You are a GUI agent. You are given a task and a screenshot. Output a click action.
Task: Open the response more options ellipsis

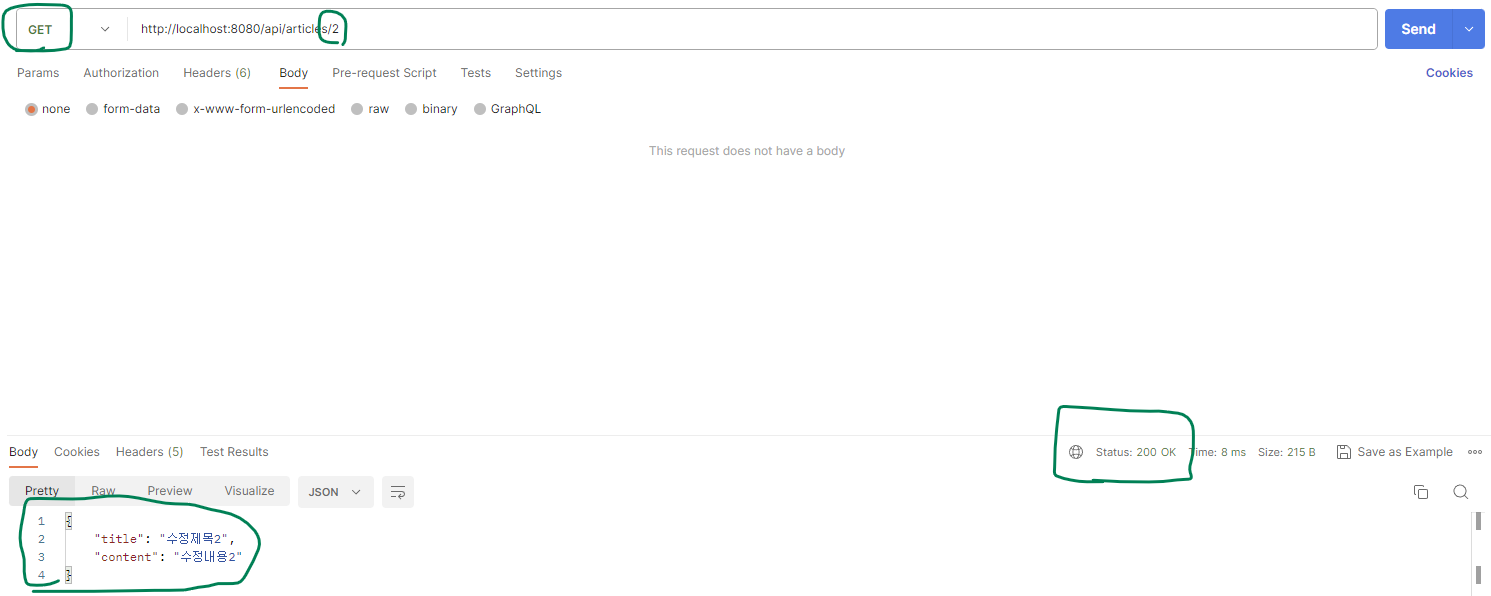[1475, 452]
